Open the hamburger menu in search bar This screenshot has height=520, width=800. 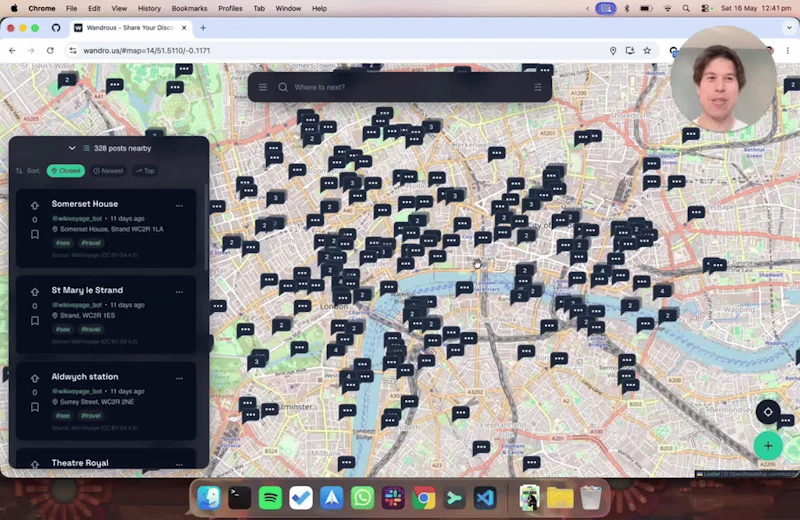[x=263, y=87]
